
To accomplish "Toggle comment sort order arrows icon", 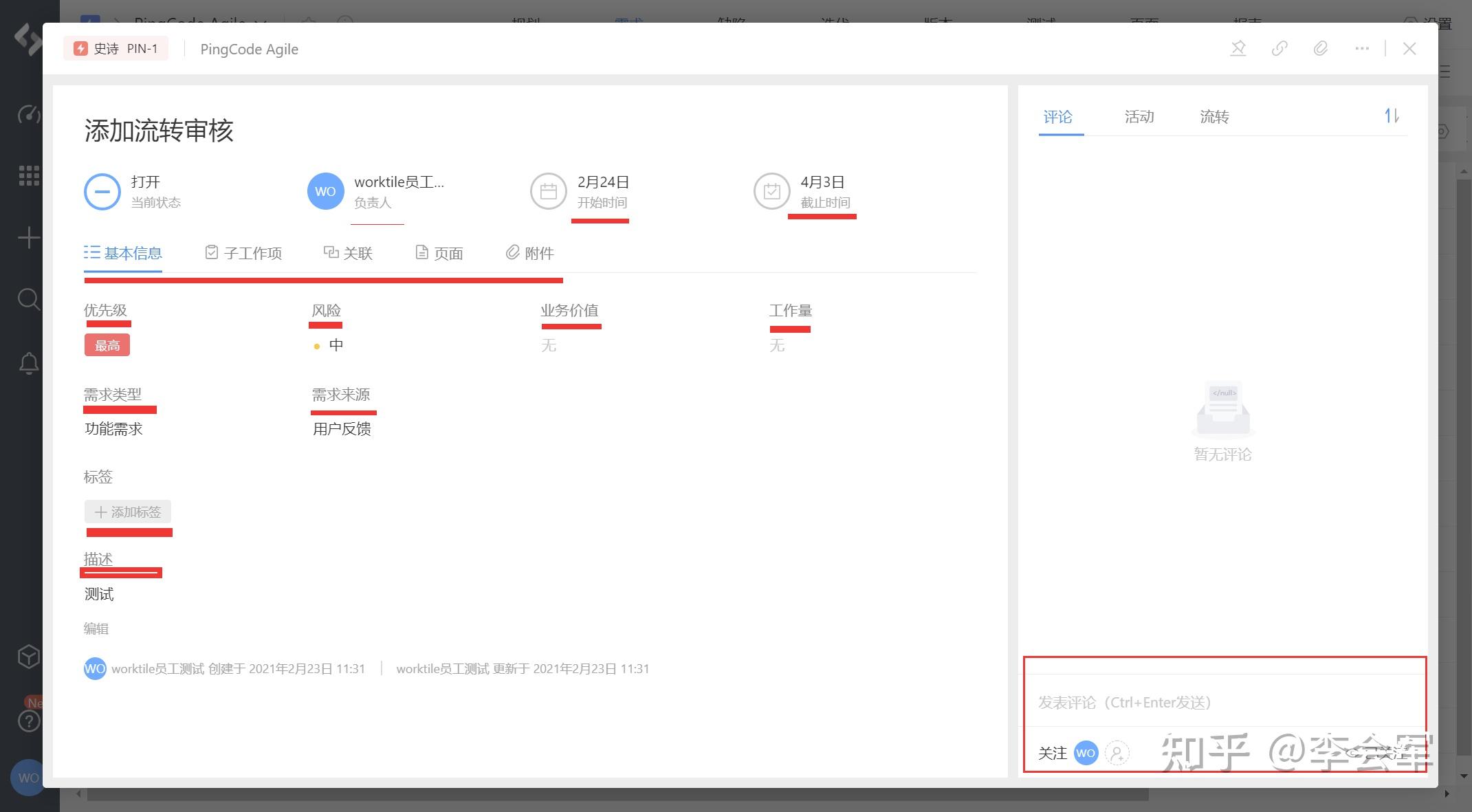I will [1391, 116].
